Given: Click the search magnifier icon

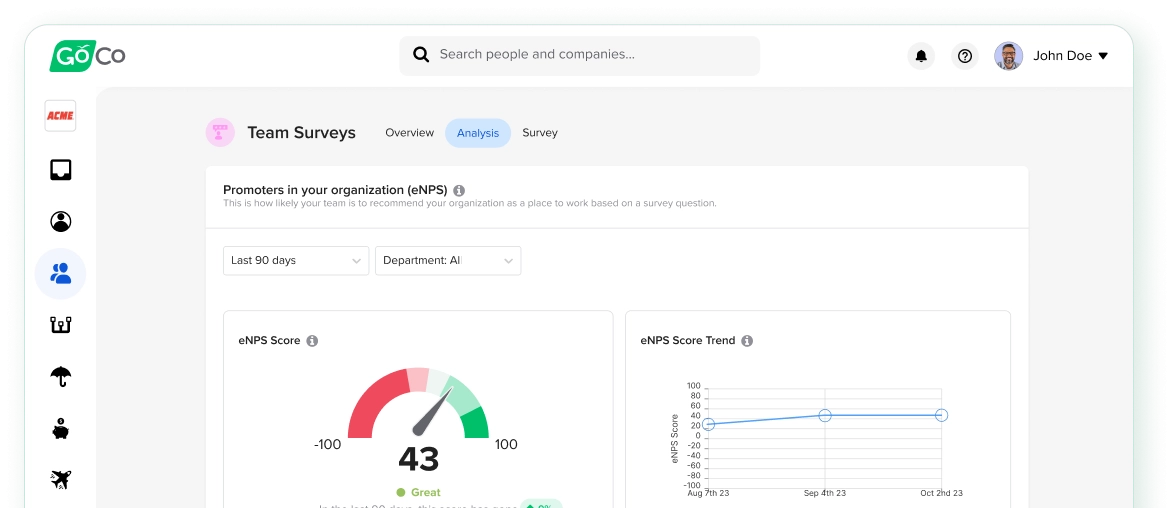Looking at the screenshot, I should pos(421,54).
